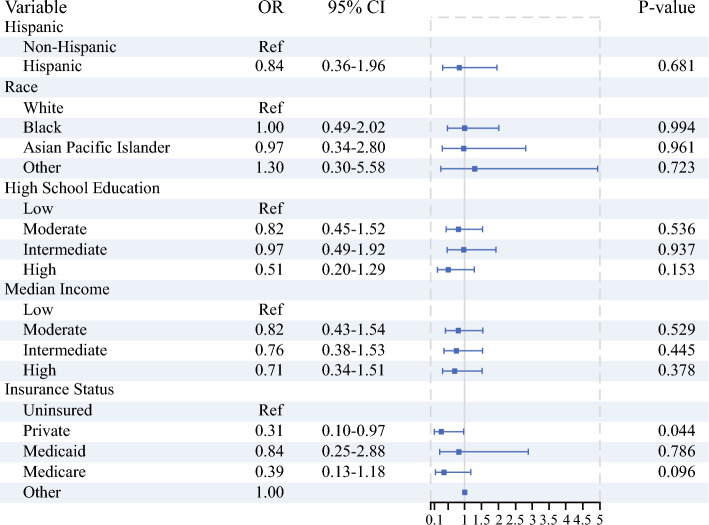
Task: Select the OR column header
Action: tap(271, 7)
